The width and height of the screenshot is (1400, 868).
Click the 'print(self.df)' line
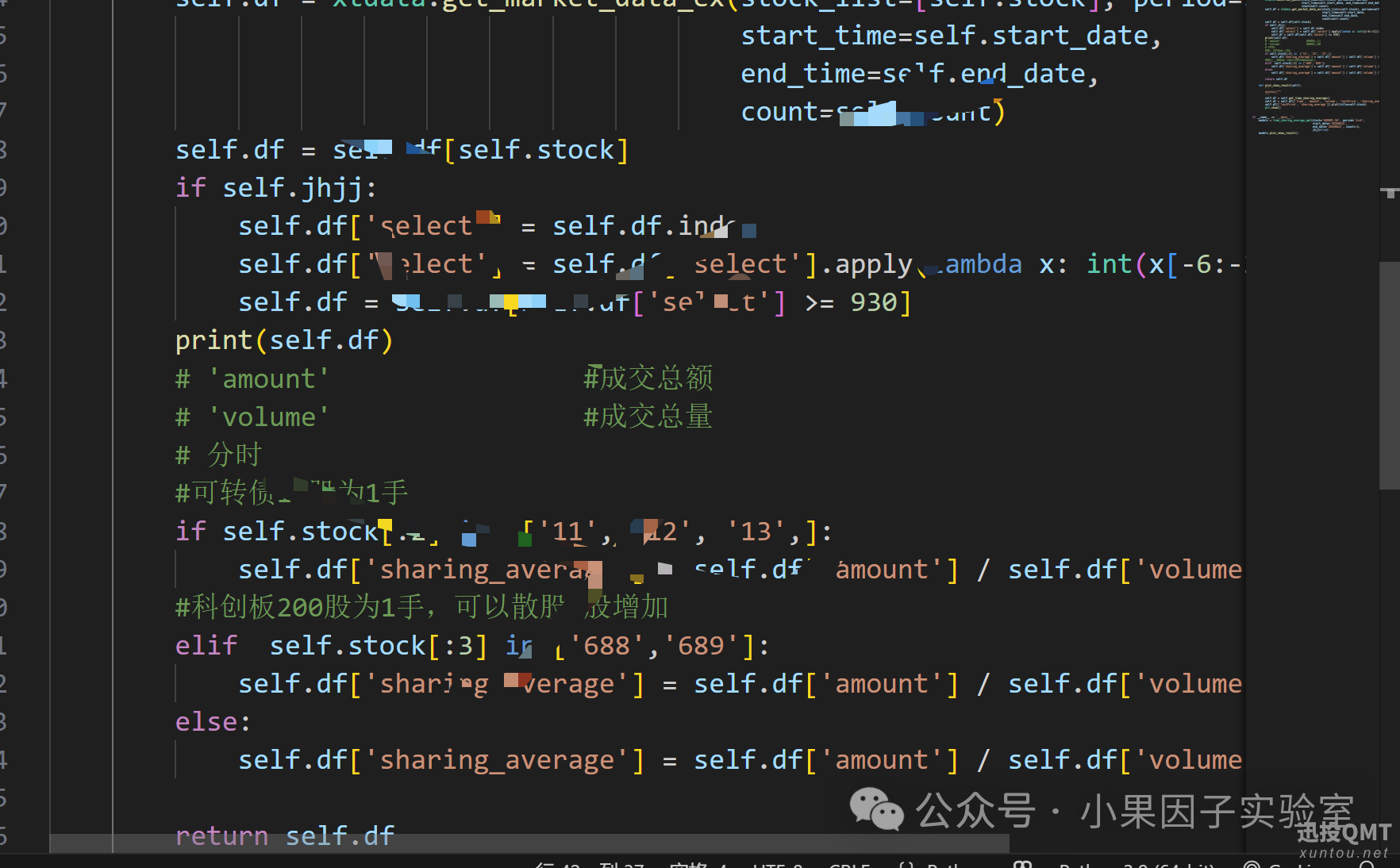(x=284, y=340)
